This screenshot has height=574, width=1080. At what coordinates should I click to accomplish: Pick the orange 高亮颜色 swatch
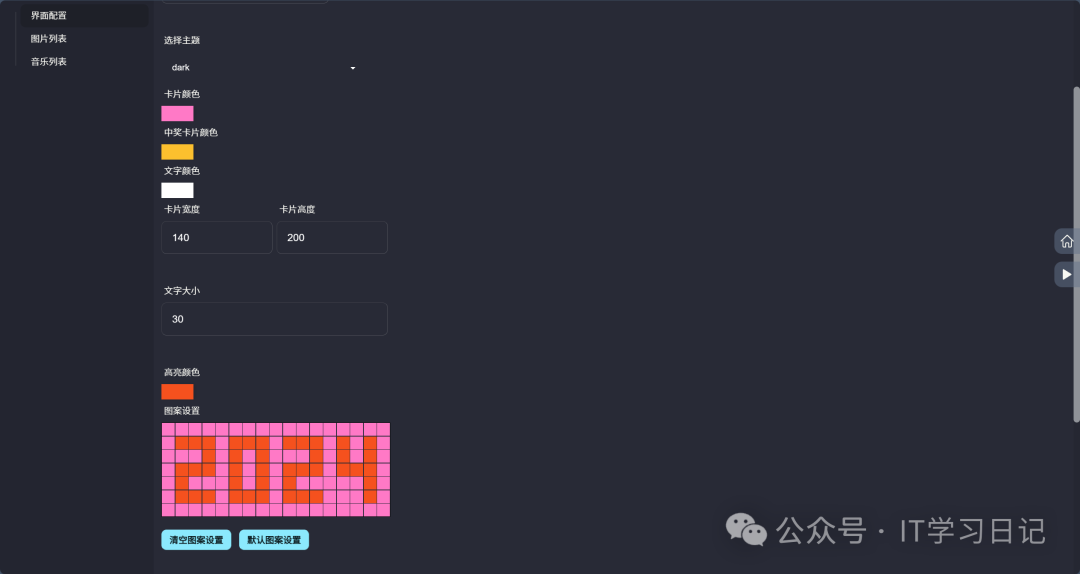click(177, 391)
